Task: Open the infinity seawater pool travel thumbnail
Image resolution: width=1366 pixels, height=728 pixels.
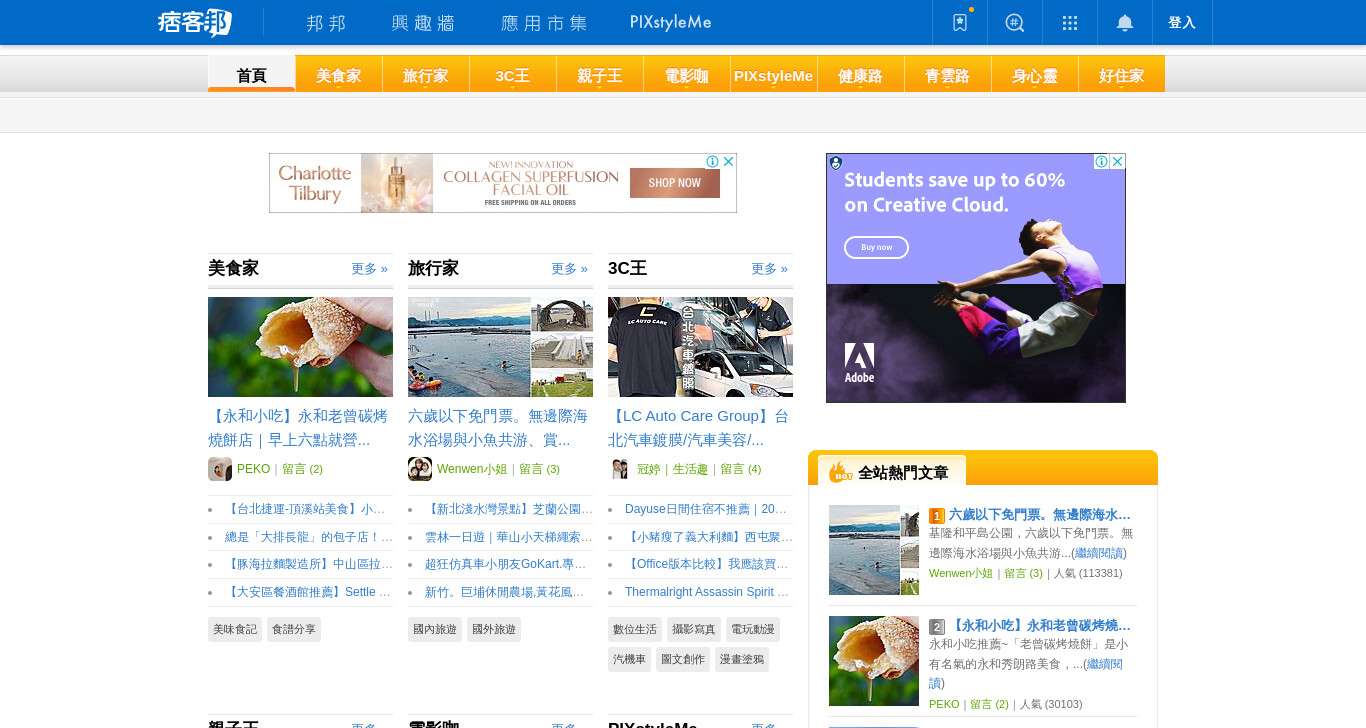Action: pos(500,347)
